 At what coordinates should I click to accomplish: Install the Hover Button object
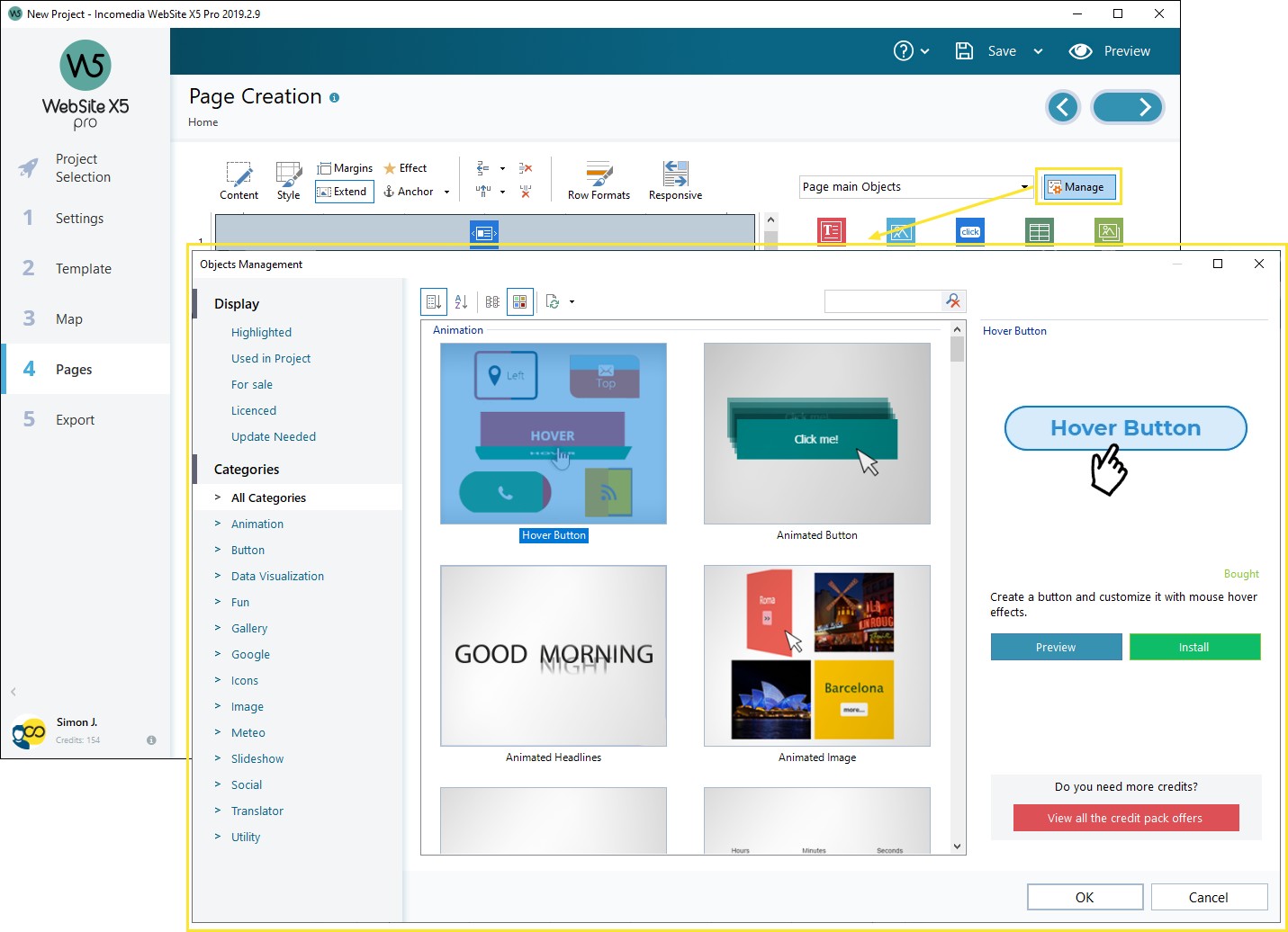(1194, 647)
